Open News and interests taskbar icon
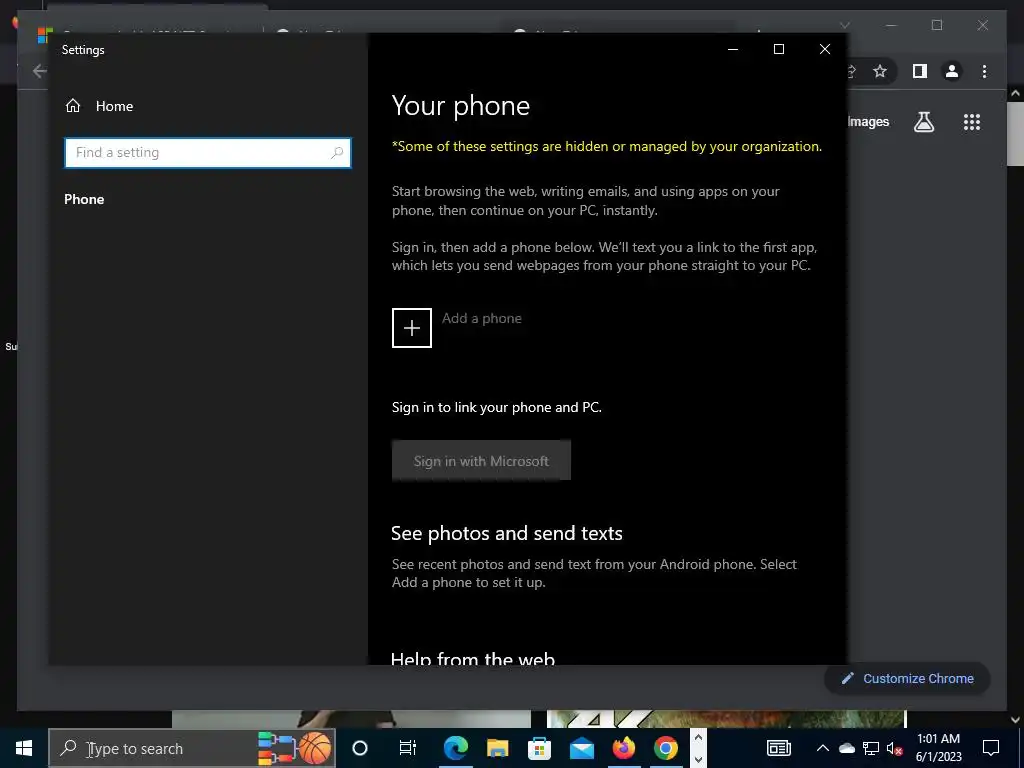The image size is (1024, 768). coord(778,748)
